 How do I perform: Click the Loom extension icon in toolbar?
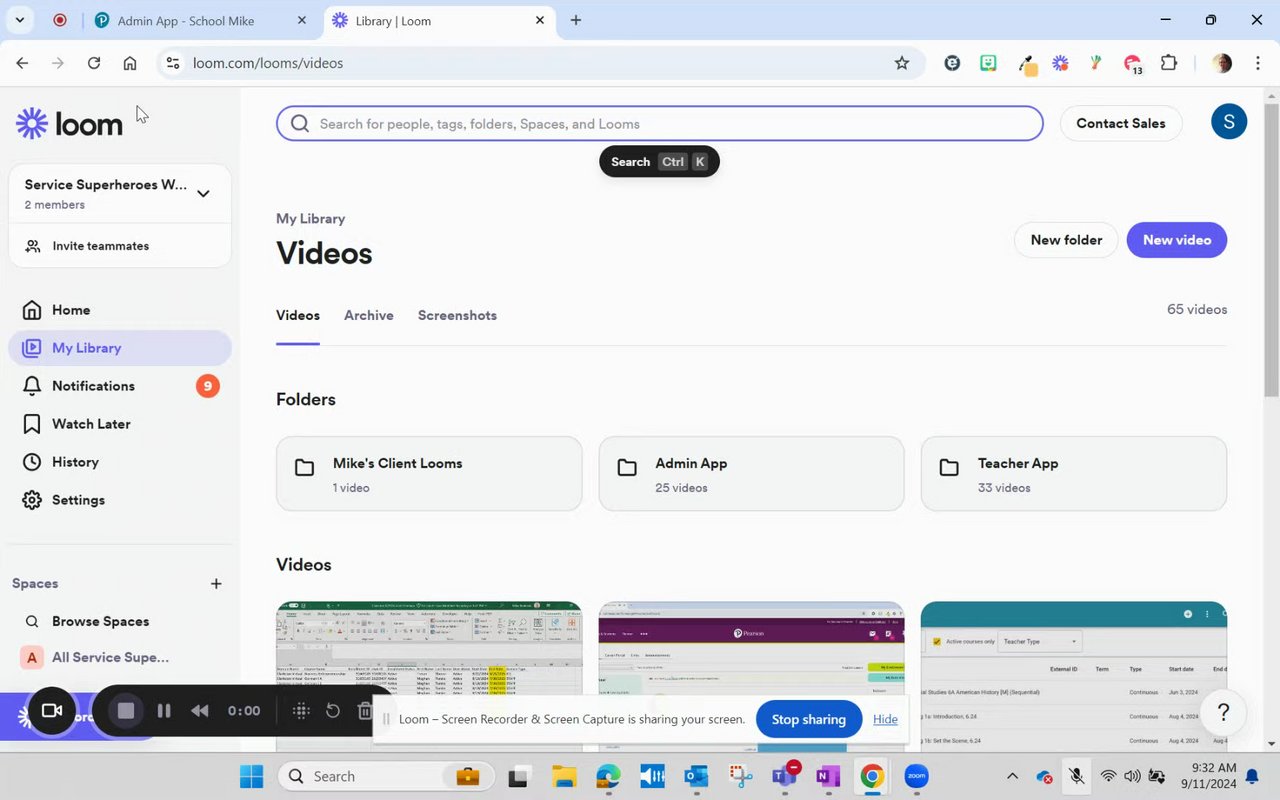click(x=1061, y=63)
